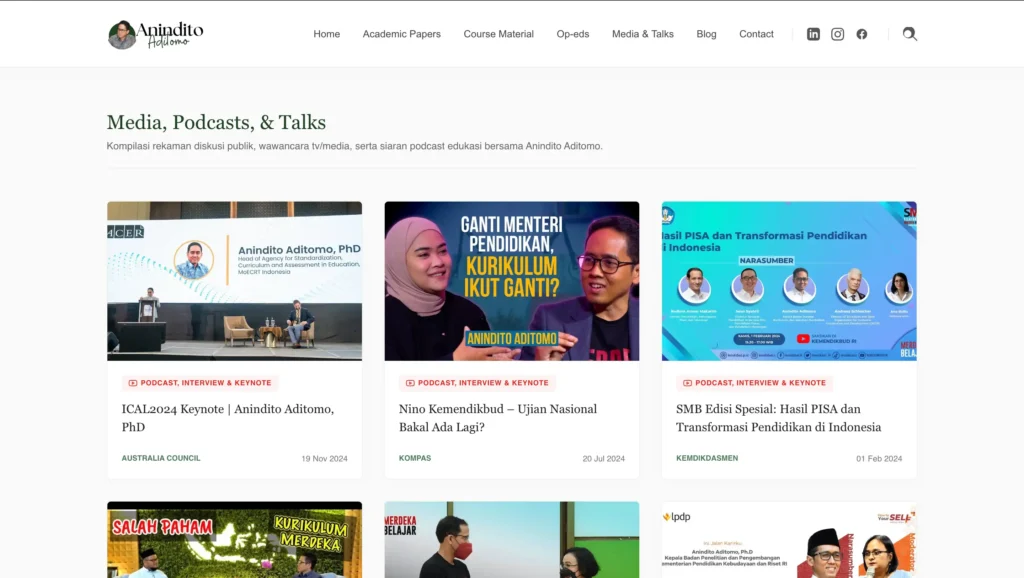Click the 20 Jul 2024 date

click(x=603, y=459)
